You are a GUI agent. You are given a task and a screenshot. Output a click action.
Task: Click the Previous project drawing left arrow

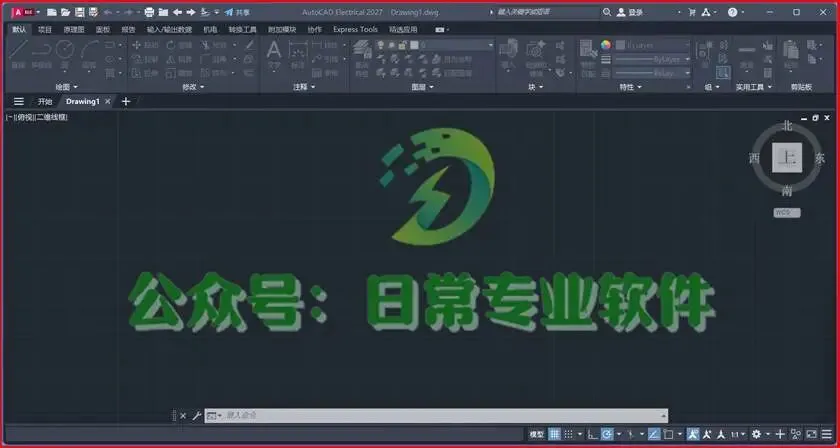[x=177, y=12]
